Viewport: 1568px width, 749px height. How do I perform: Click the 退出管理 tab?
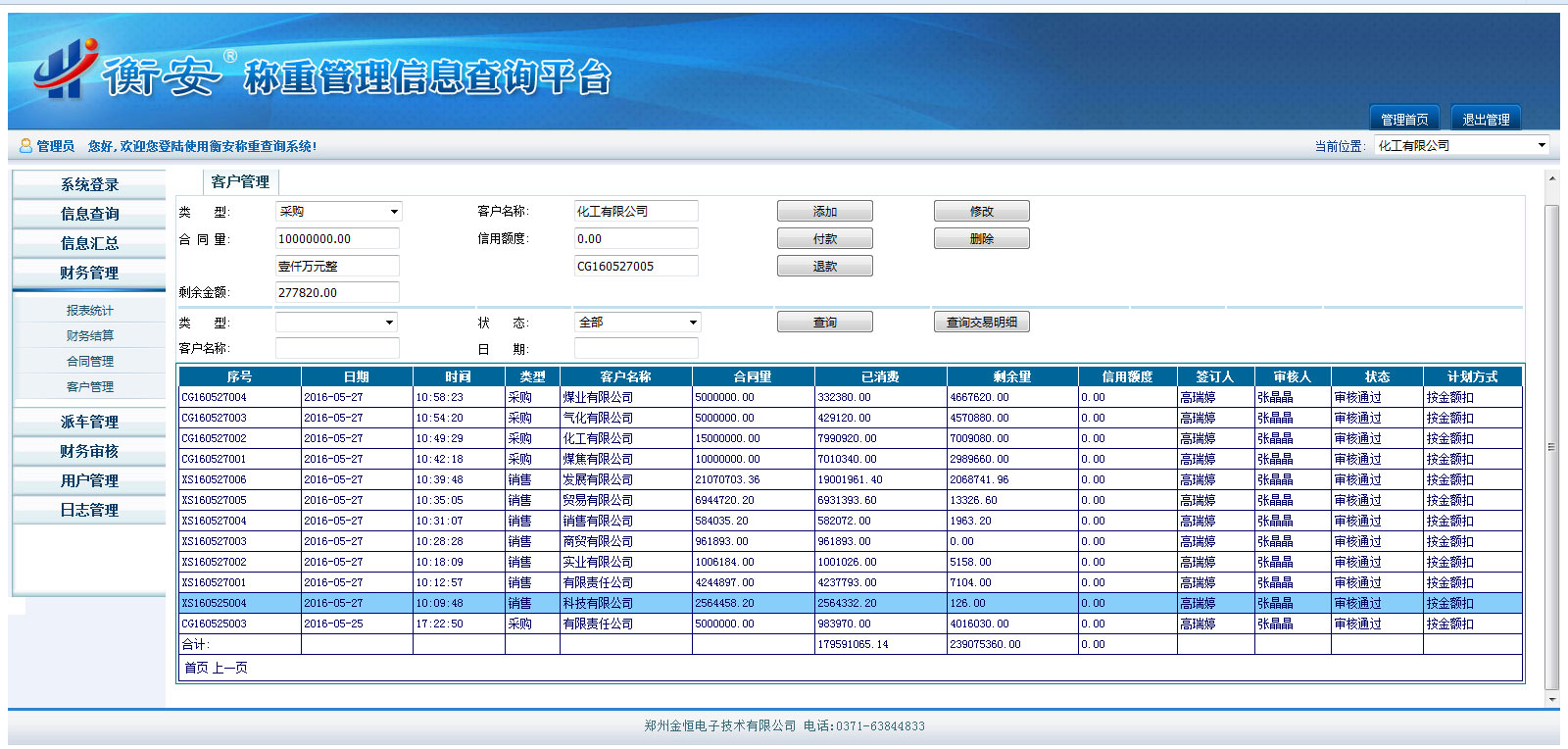tap(1486, 119)
